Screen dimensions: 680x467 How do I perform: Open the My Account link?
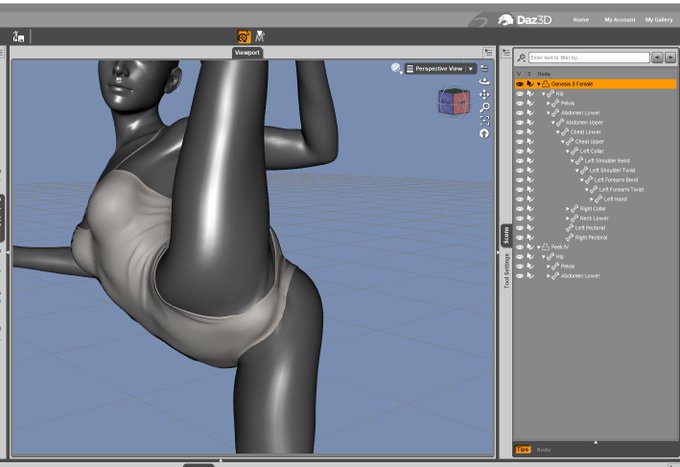(x=620, y=20)
